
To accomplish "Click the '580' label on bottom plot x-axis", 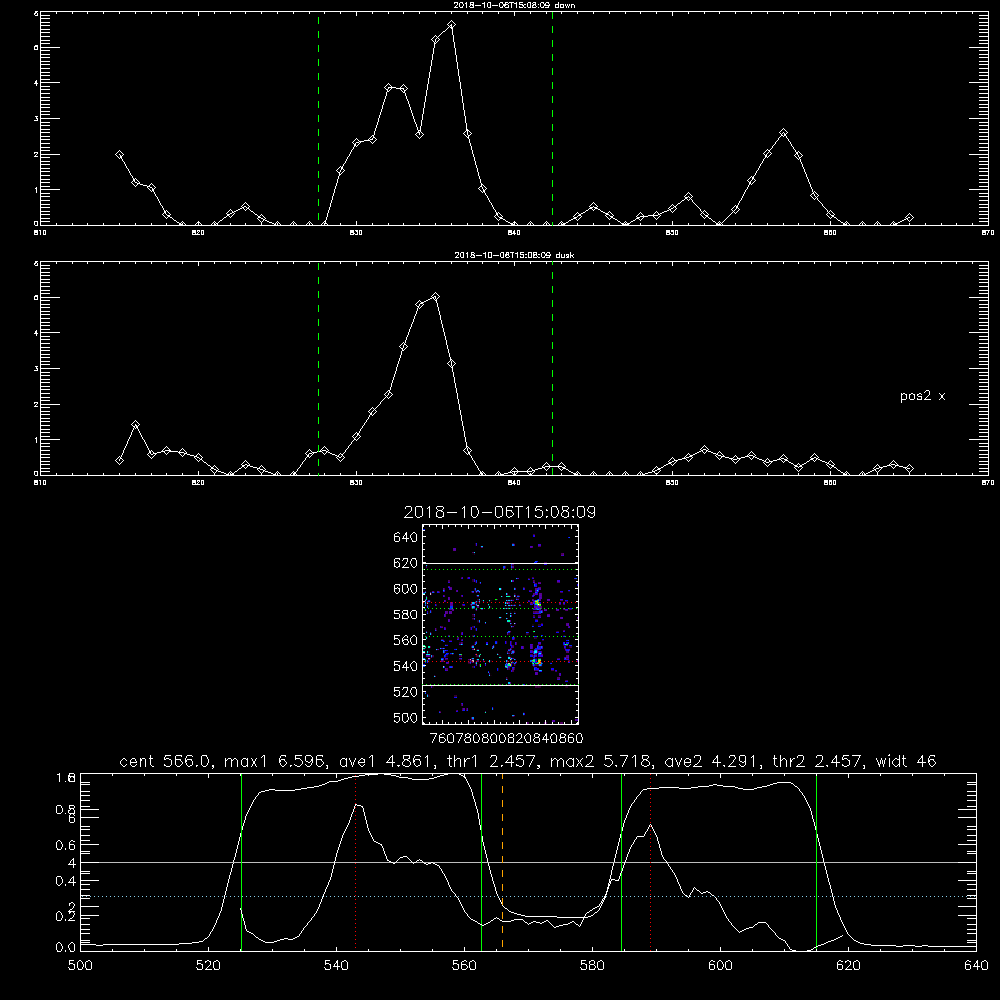I will click(592, 966).
